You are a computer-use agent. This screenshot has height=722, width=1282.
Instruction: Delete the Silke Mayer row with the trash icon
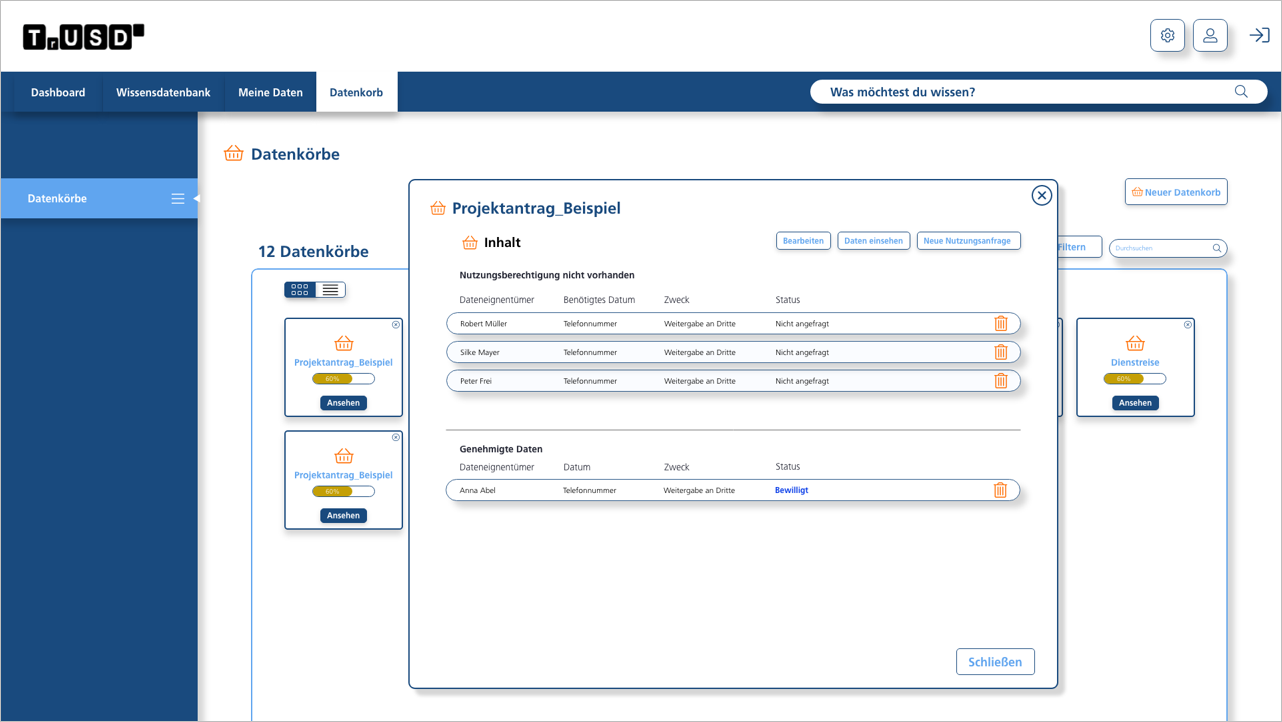1001,352
